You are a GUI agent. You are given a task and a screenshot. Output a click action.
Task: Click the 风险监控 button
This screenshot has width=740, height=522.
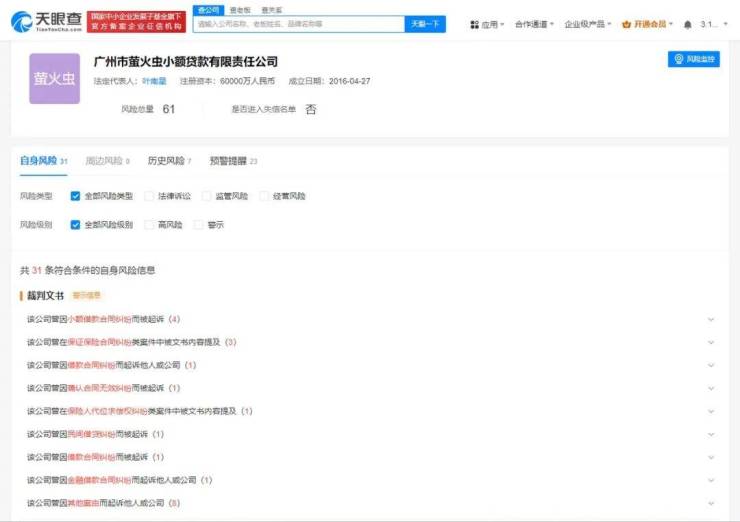(x=694, y=59)
